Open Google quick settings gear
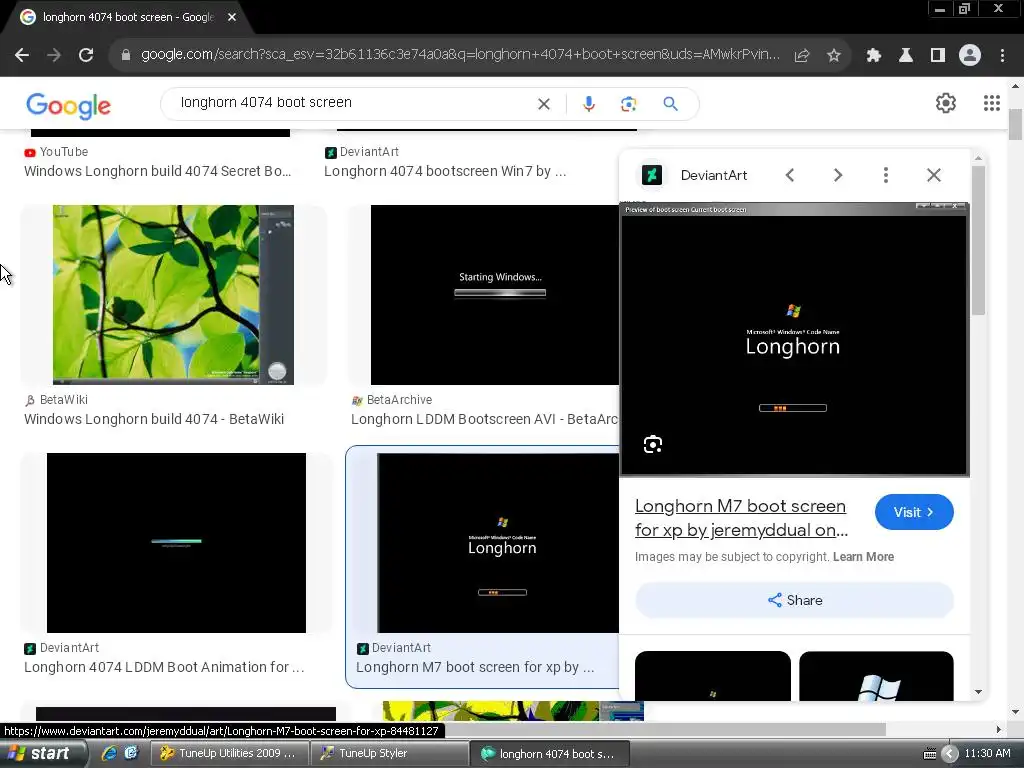The height and width of the screenshot is (768, 1024). [946, 103]
